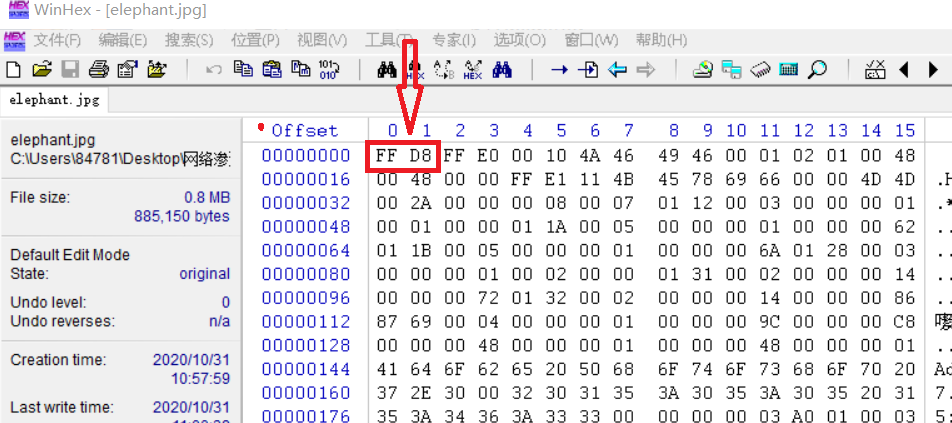The height and width of the screenshot is (423, 952).
Task: Open the 帮助(H) menu
Action: tap(661, 41)
